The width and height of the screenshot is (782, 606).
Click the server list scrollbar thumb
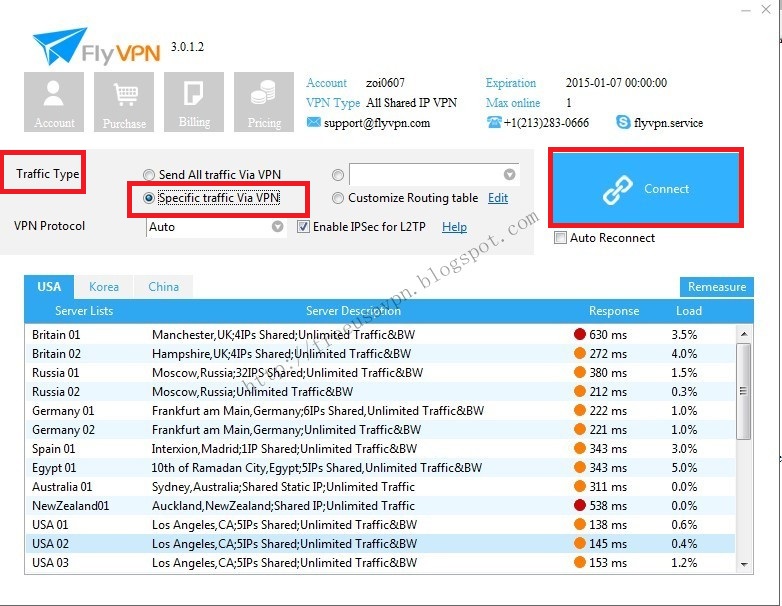(744, 391)
